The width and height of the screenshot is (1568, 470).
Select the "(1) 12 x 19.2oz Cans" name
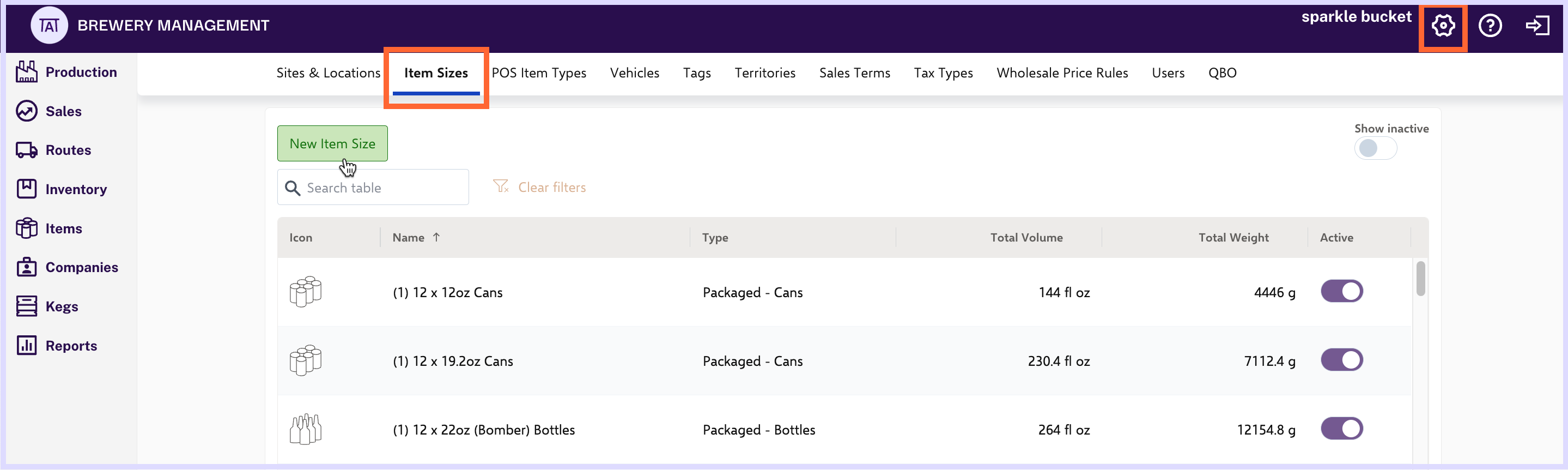tap(452, 361)
